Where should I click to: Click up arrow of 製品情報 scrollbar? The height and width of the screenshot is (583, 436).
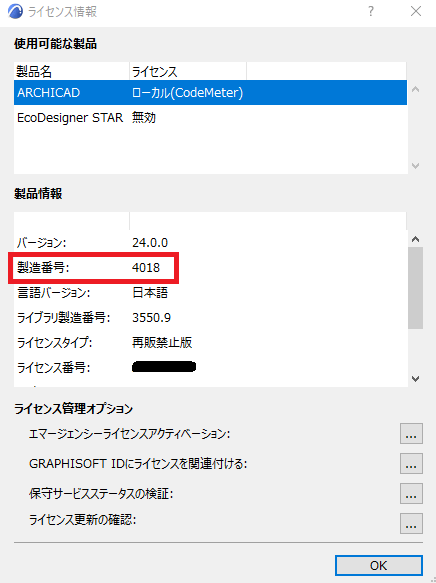[416, 239]
